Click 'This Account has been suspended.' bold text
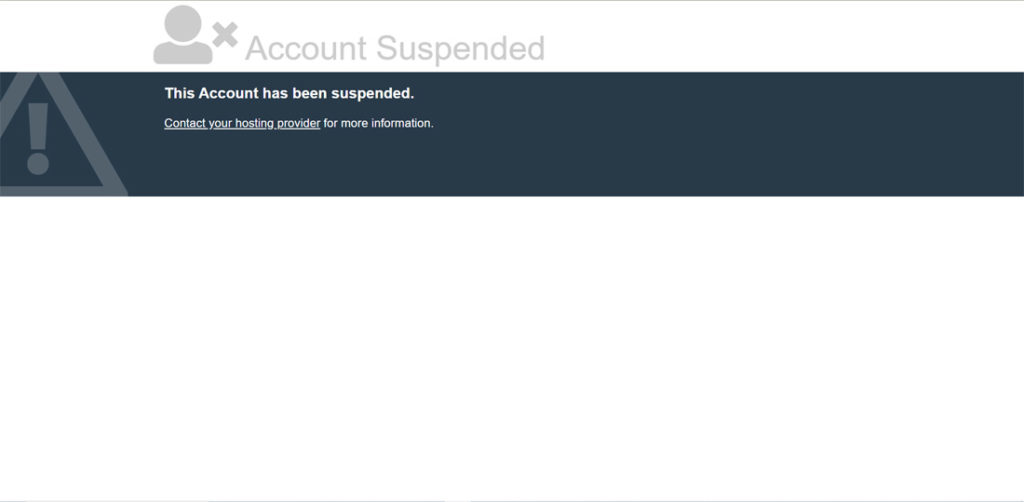Viewport: 1024px width, 502px height. click(289, 93)
